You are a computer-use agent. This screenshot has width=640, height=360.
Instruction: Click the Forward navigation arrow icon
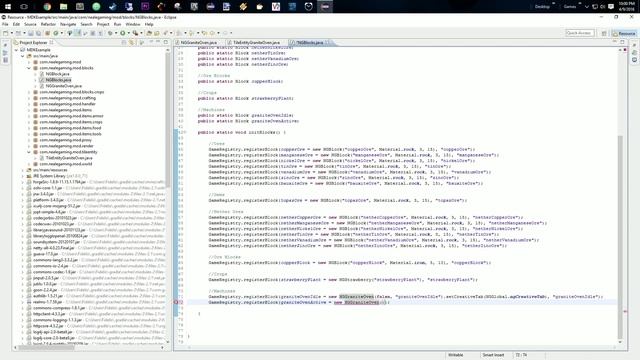(x=224, y=33)
